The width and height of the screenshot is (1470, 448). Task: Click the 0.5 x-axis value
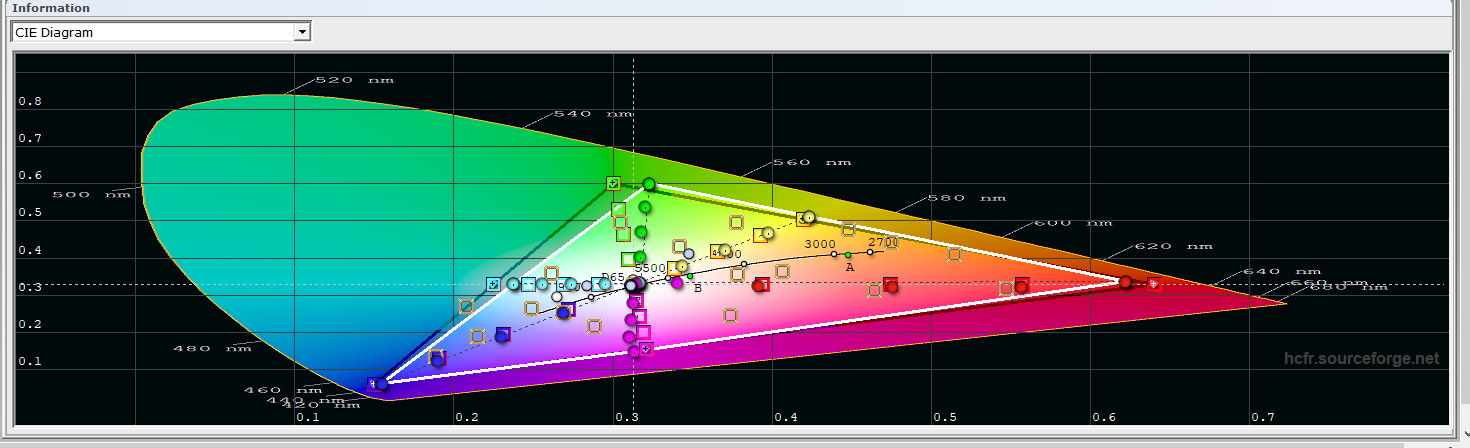click(945, 417)
